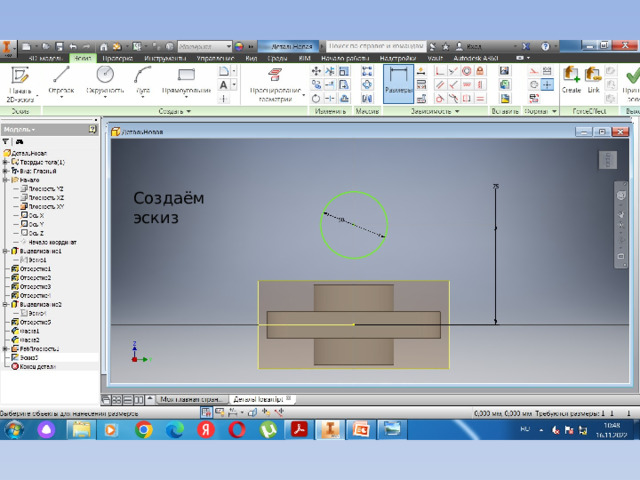Switch to Моя главная страница document tab
This screenshot has width=640, height=480.
191,399
